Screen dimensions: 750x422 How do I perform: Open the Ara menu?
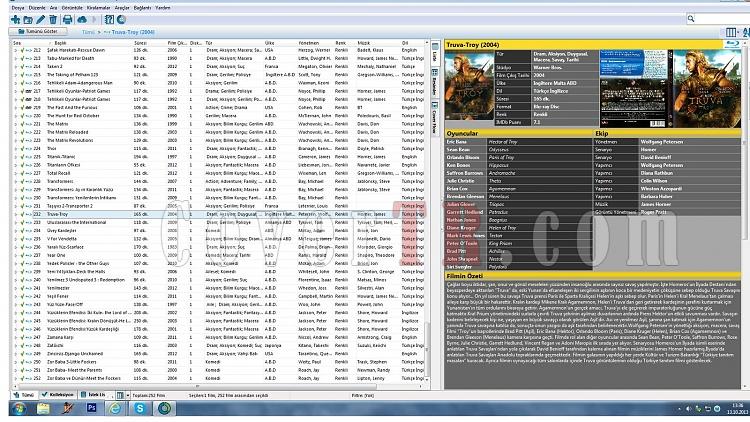pos(53,8)
